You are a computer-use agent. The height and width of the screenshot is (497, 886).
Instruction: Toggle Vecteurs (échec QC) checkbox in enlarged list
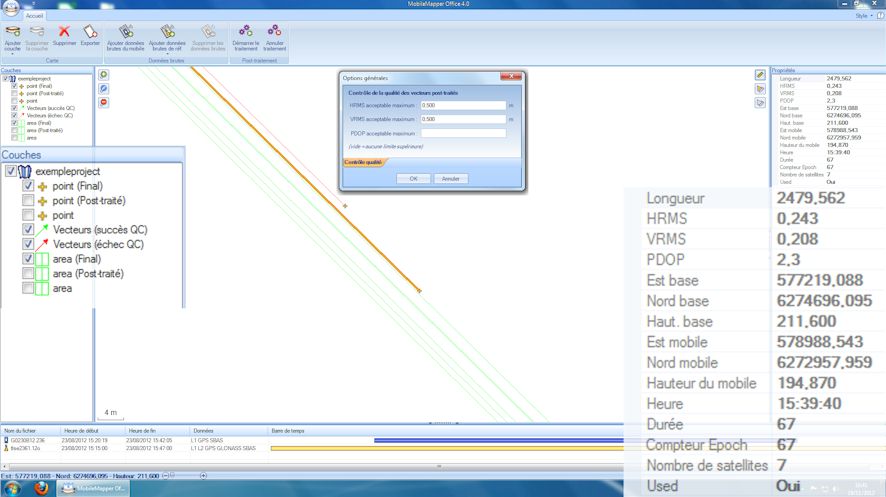pyautogui.click(x=28, y=244)
